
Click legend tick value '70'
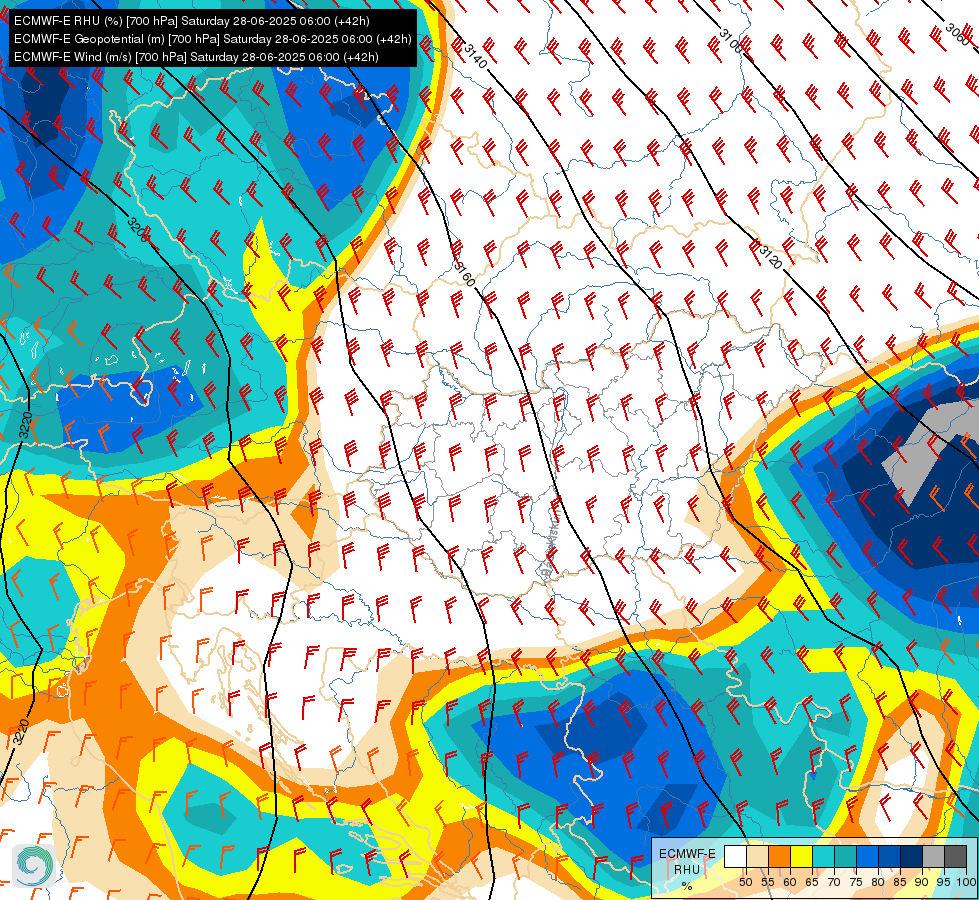tap(834, 883)
